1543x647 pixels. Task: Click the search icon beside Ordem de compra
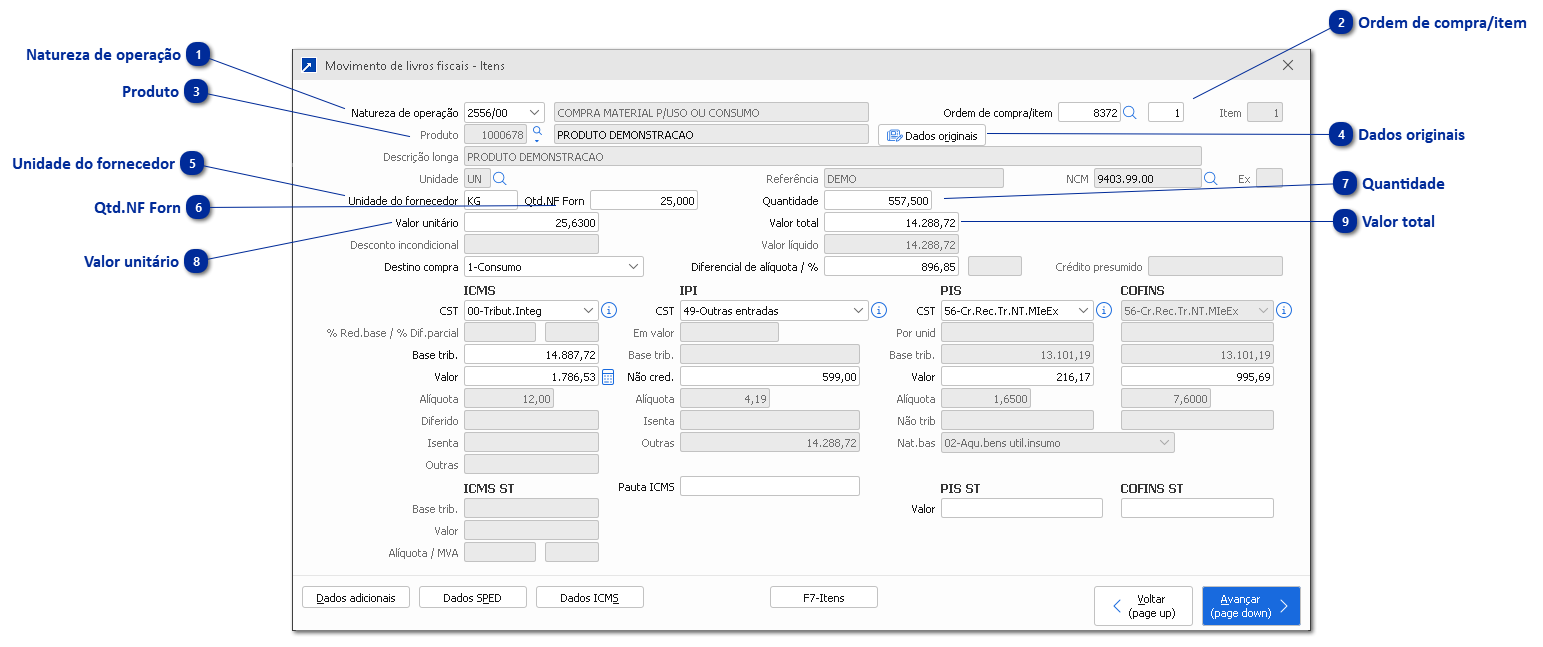[1130, 113]
